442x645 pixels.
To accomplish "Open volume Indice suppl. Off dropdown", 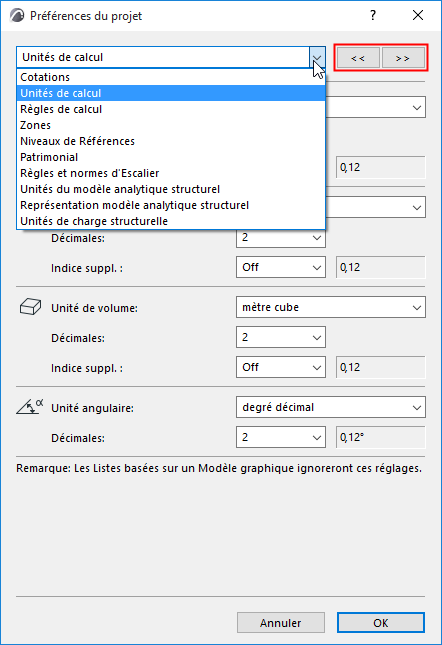I will click(281, 367).
